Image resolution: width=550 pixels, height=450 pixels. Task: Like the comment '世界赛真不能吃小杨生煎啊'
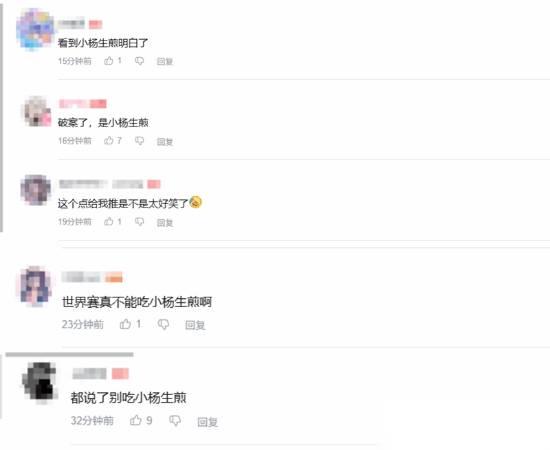click(x=125, y=324)
